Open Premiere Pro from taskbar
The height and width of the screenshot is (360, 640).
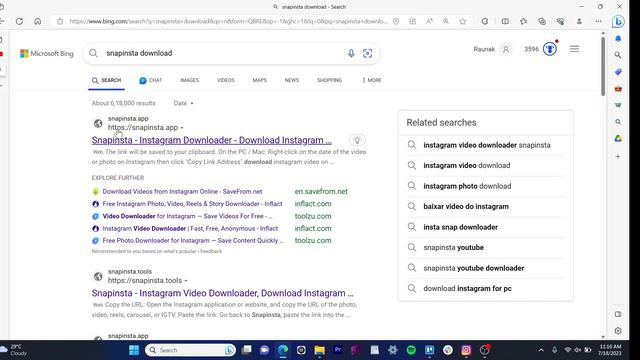pyautogui.click(x=338, y=350)
